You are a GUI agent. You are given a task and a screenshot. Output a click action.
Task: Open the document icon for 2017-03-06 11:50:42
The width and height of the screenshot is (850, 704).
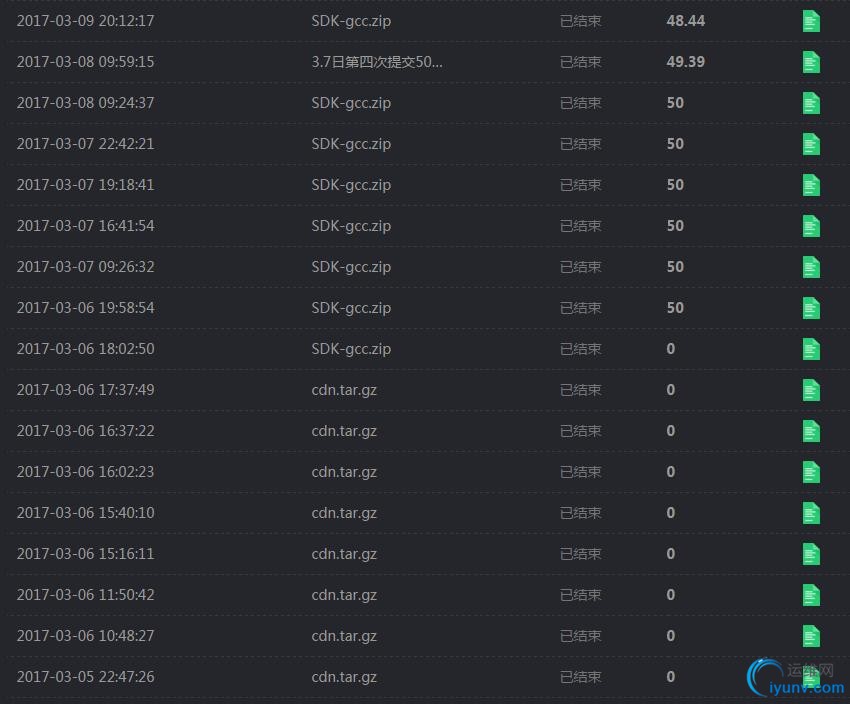point(811,595)
